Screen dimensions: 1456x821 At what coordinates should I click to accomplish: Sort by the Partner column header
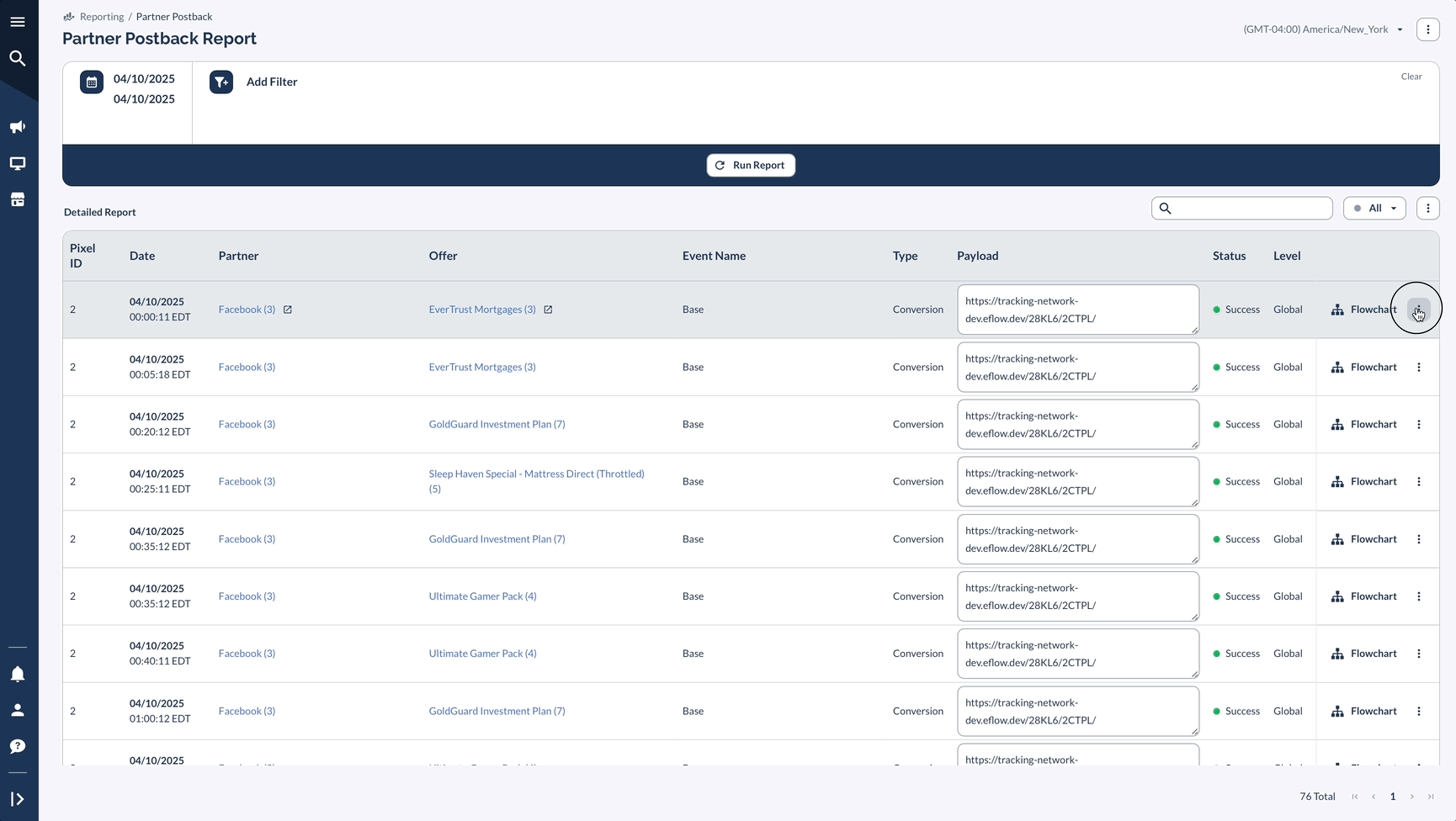(238, 256)
